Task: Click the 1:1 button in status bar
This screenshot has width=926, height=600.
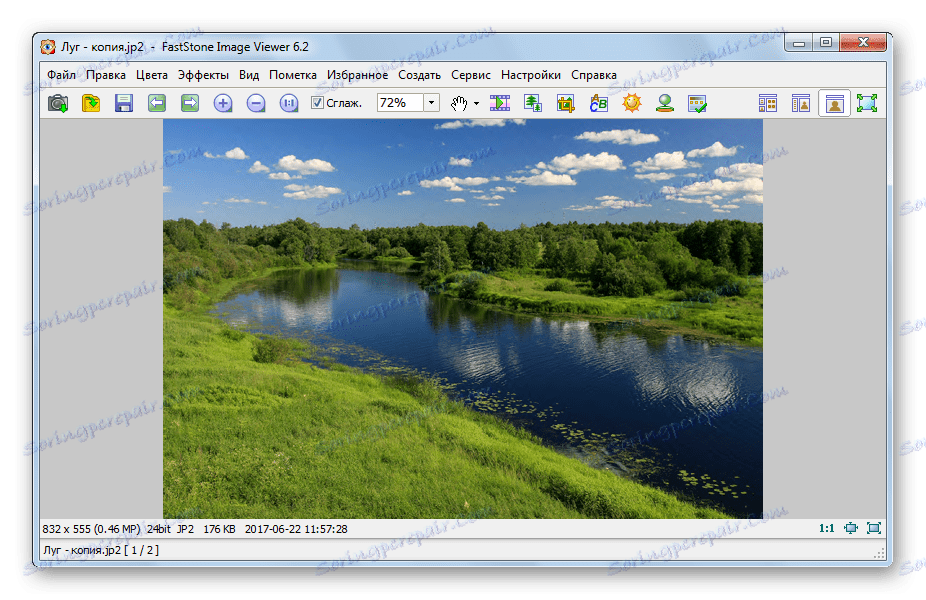Action: tap(827, 528)
